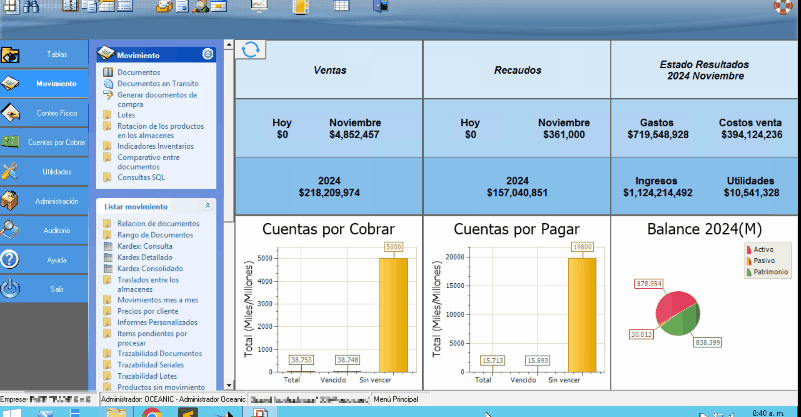
Task: Click the refresh dashboard icon
Action: (250, 50)
